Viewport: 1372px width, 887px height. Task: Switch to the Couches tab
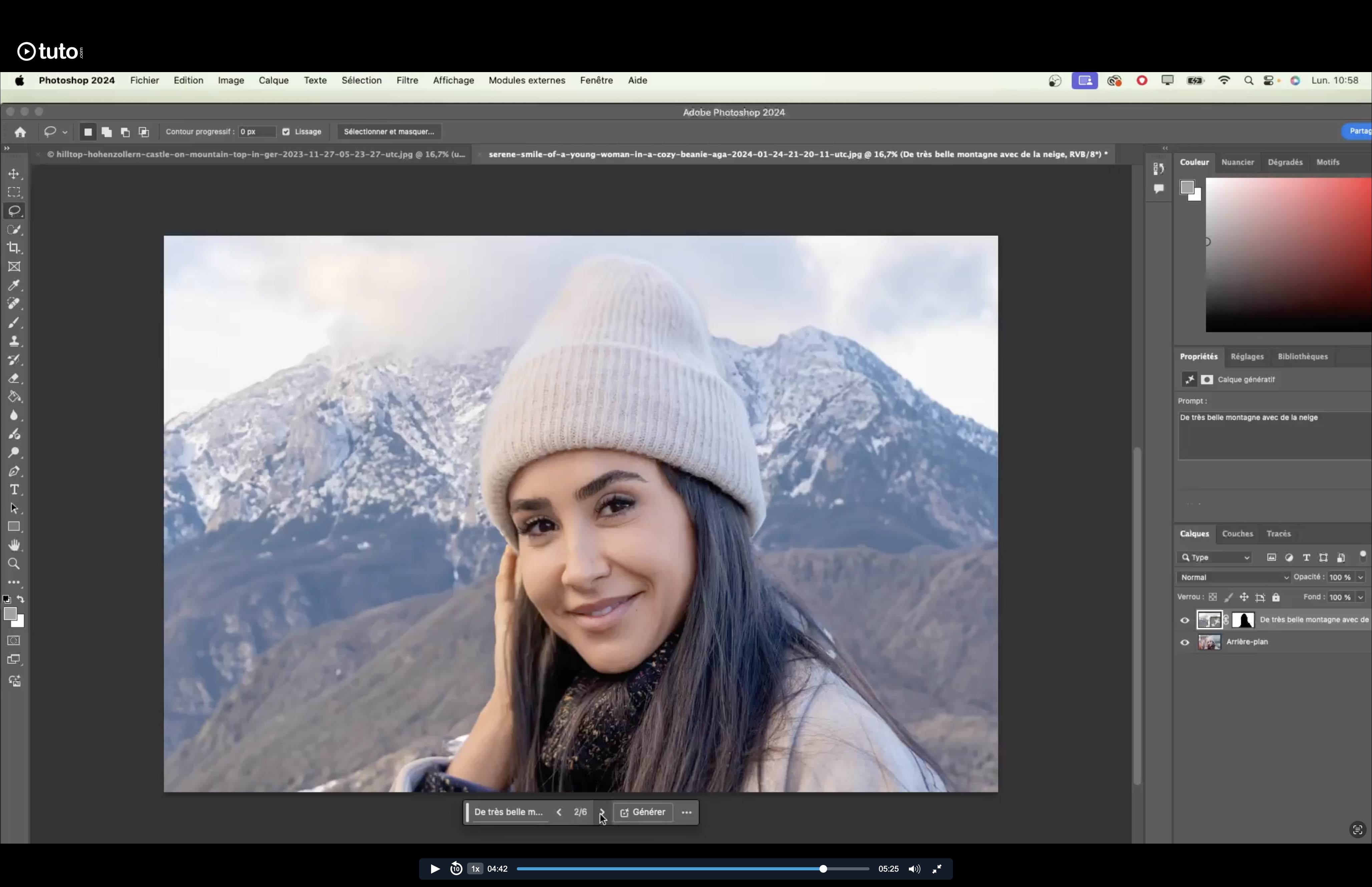[1237, 534]
